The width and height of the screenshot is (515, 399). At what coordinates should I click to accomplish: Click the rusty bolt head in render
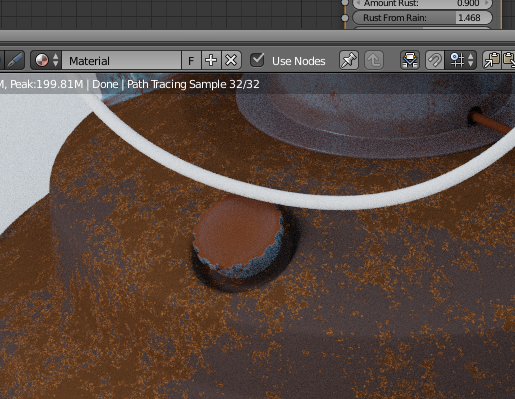click(x=239, y=236)
